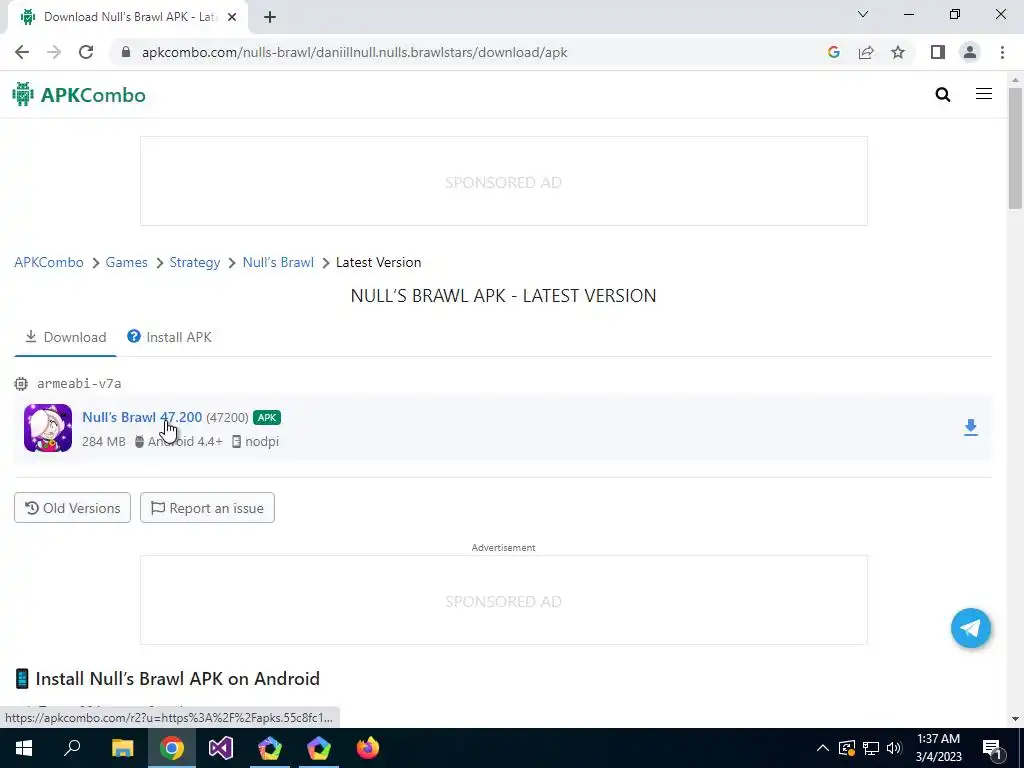Click the share page icon
This screenshot has height=768, width=1024.
(x=866, y=52)
